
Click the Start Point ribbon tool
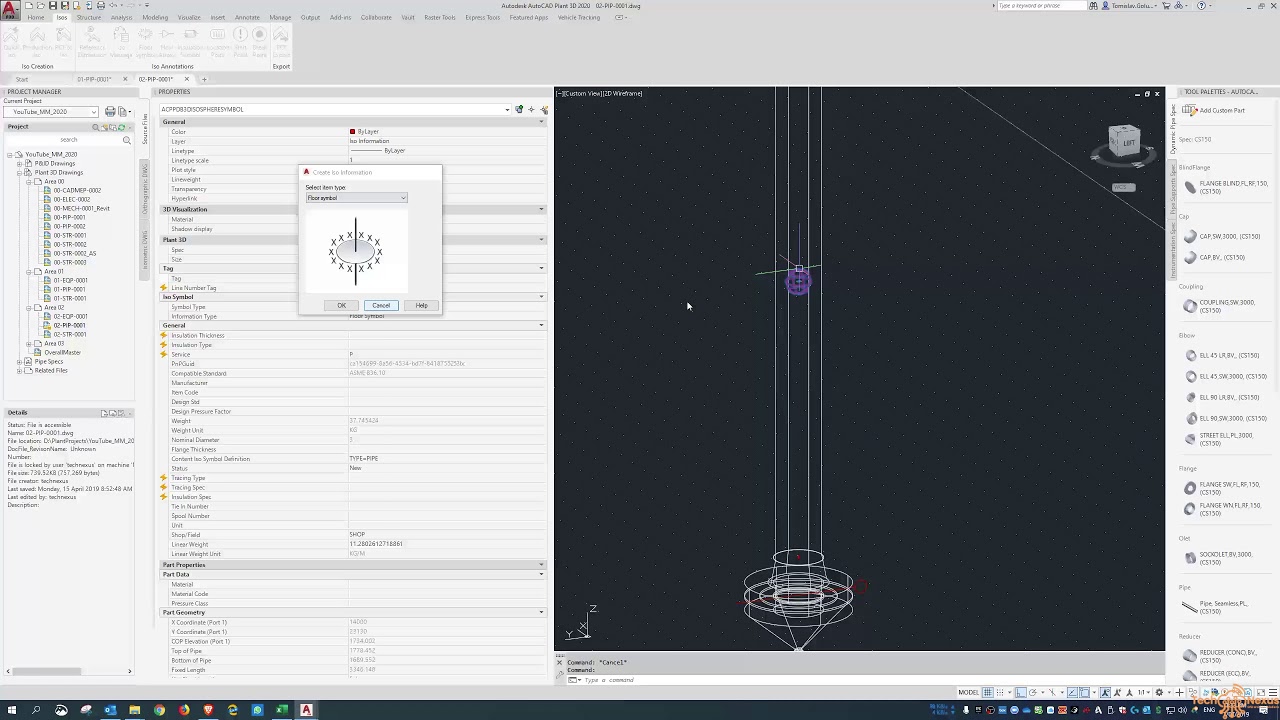click(x=239, y=42)
